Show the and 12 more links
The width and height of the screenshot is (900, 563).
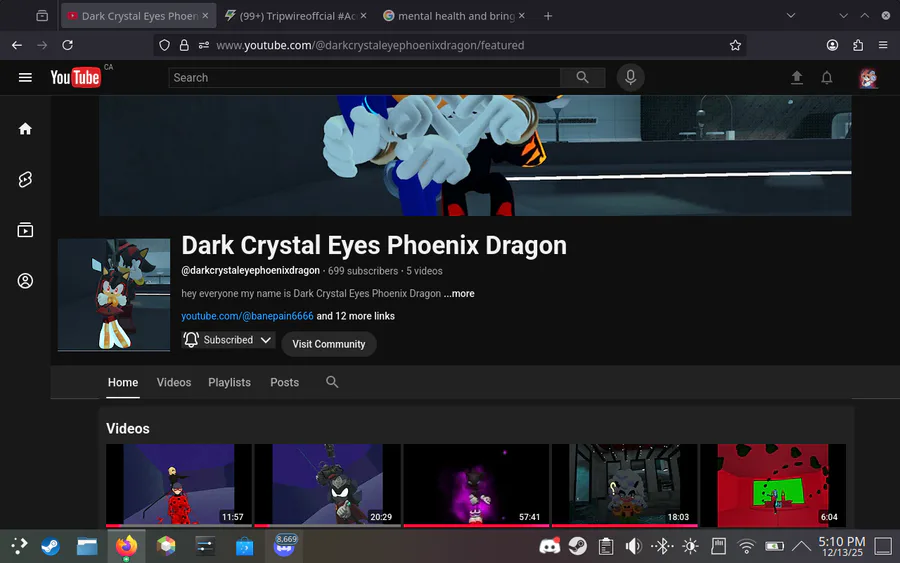pyautogui.click(x=355, y=316)
